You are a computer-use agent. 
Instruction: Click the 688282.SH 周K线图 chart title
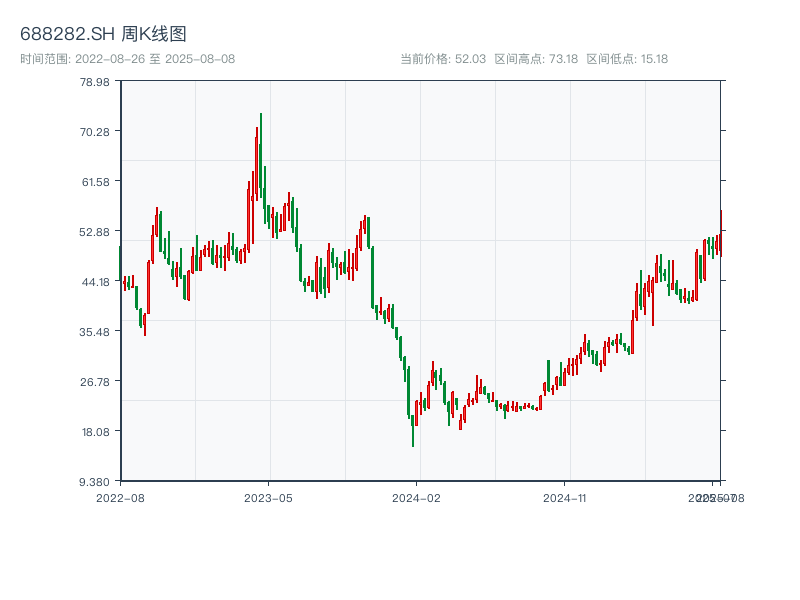tap(103, 34)
